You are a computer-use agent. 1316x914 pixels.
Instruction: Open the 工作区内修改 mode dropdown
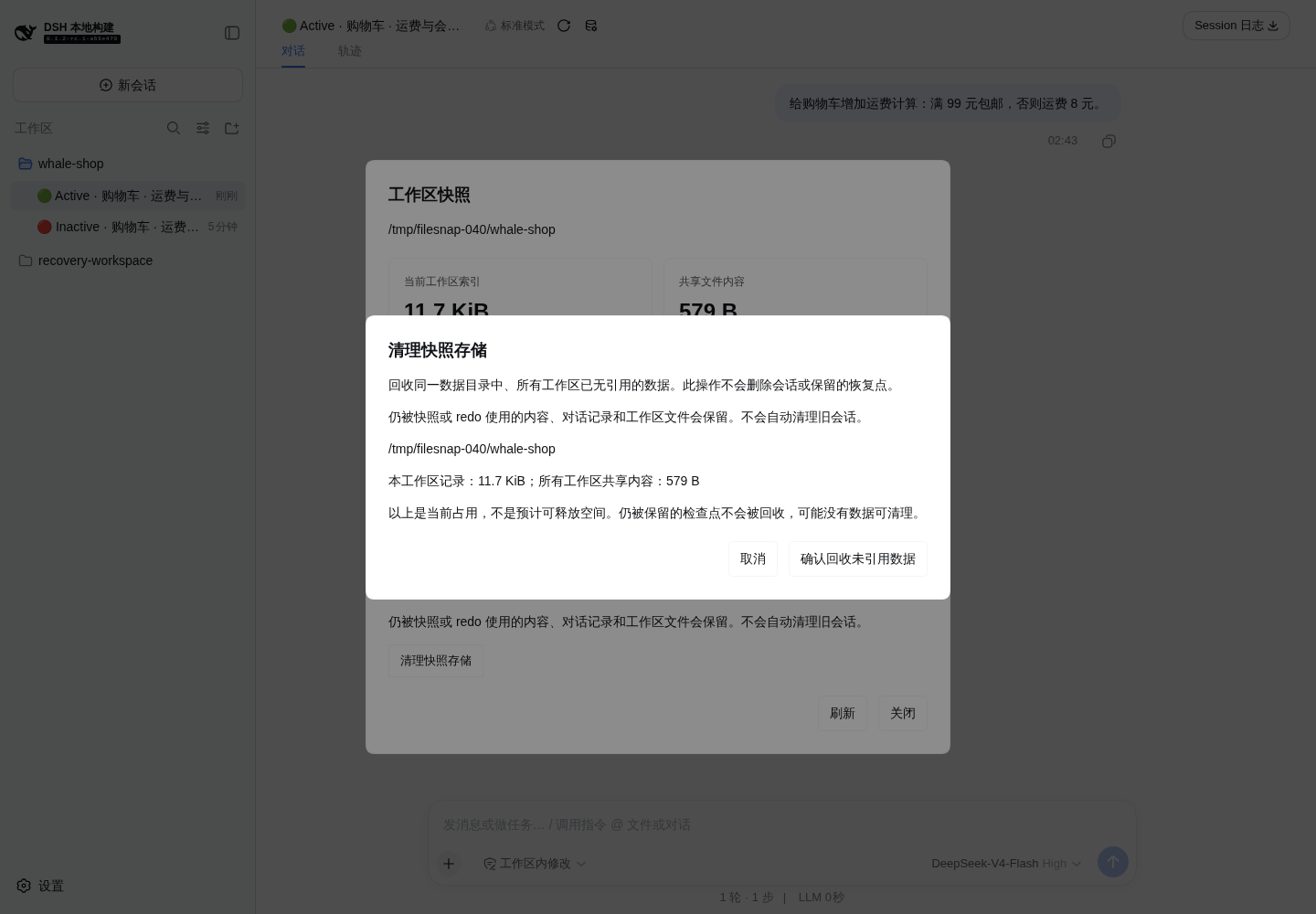click(x=535, y=863)
